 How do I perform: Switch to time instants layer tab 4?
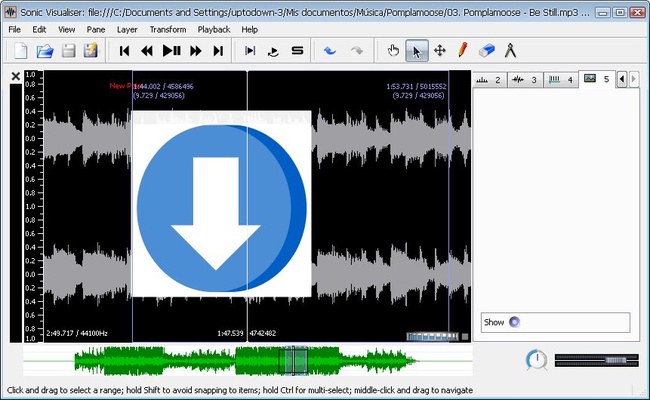coord(561,80)
